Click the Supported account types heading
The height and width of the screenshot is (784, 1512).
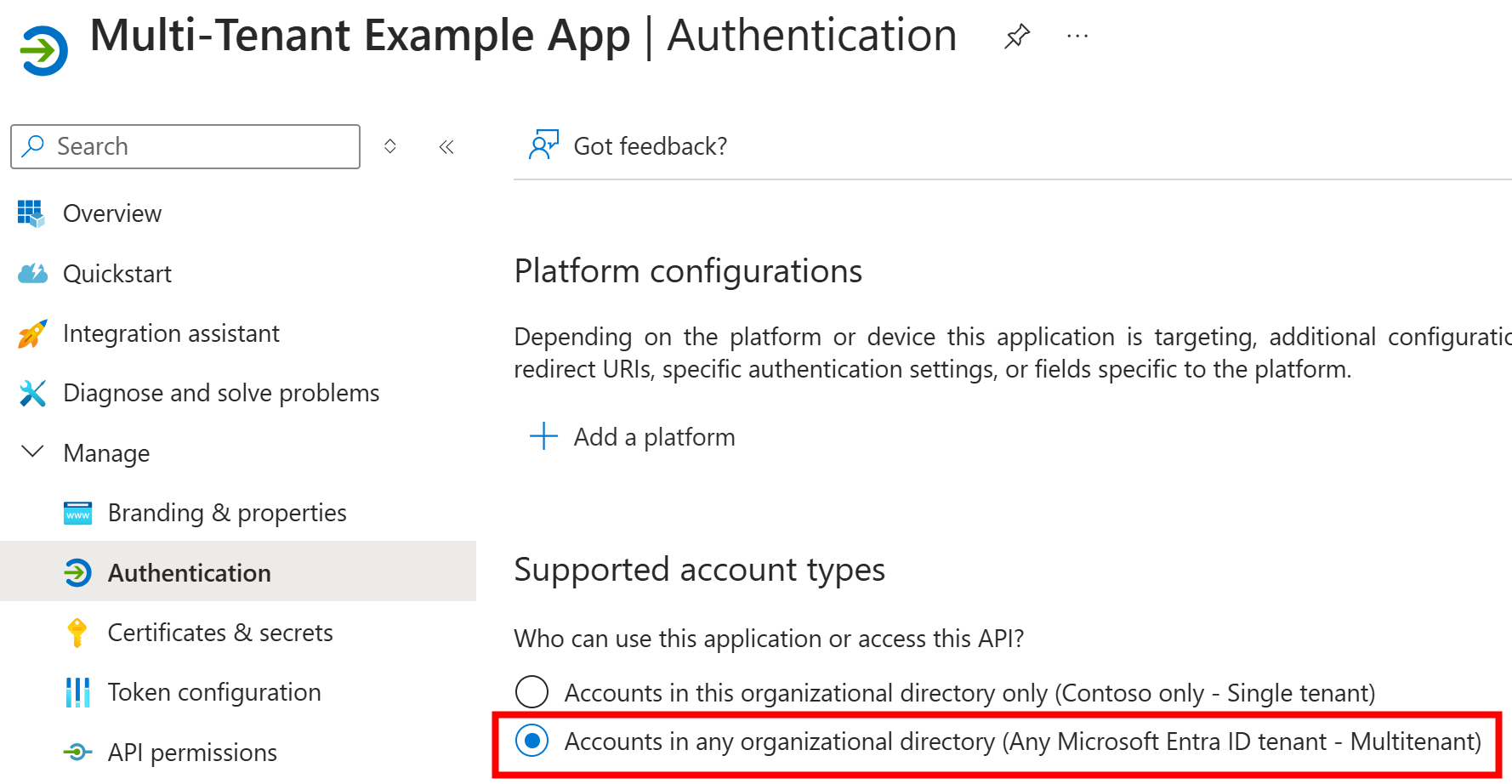tap(699, 570)
